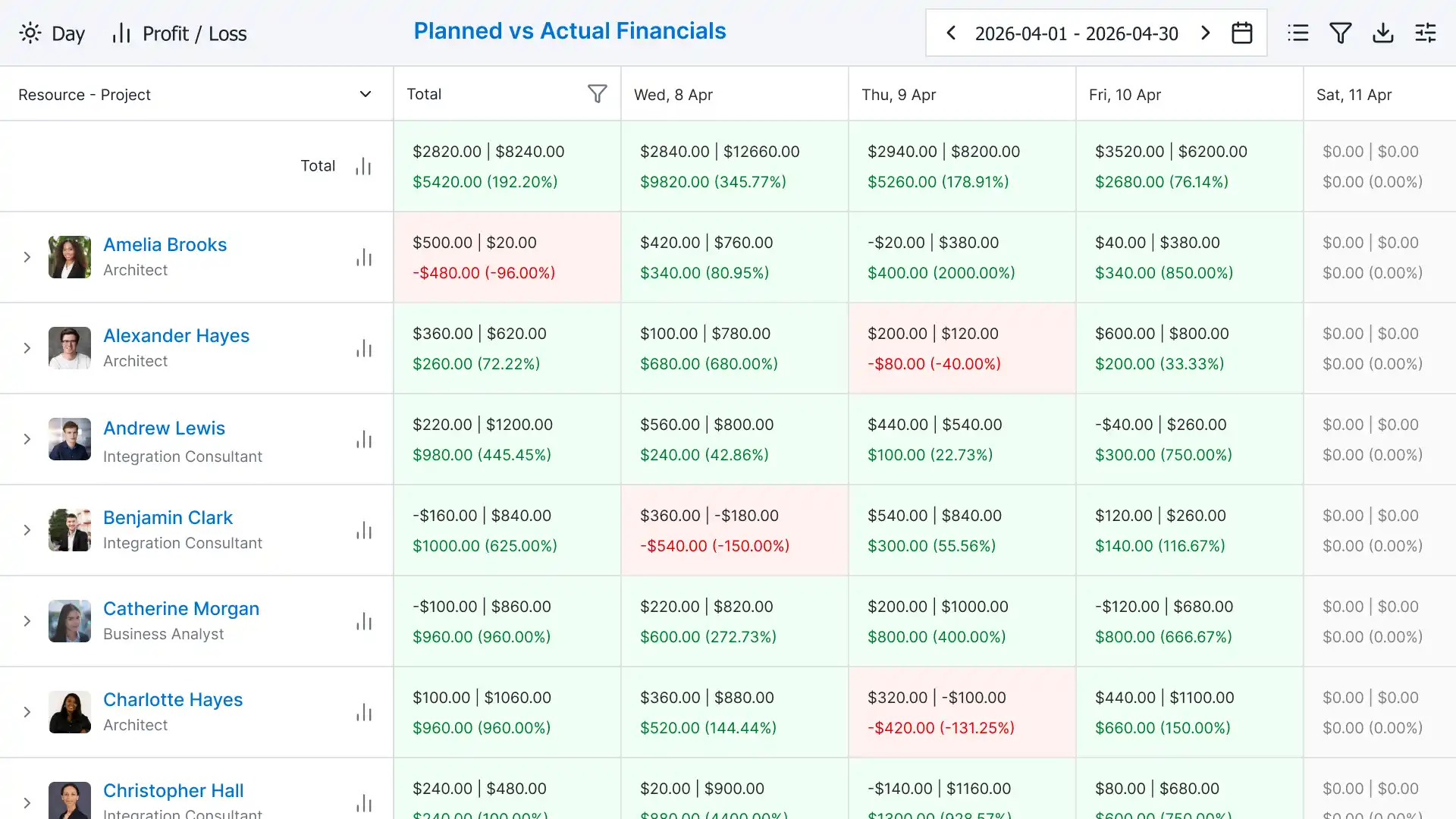Image resolution: width=1456 pixels, height=819 pixels.
Task: Click Amelia Brooks avatar photo
Action: pyautogui.click(x=70, y=257)
